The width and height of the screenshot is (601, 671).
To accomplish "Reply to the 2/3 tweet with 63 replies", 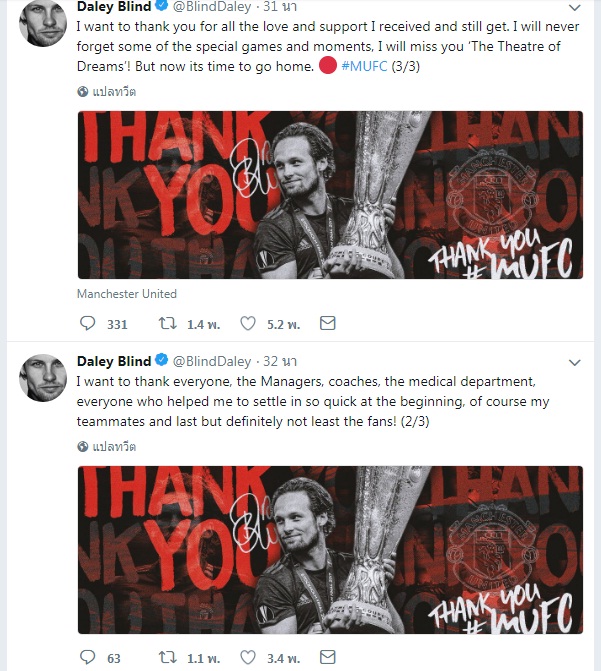I will coord(88,657).
